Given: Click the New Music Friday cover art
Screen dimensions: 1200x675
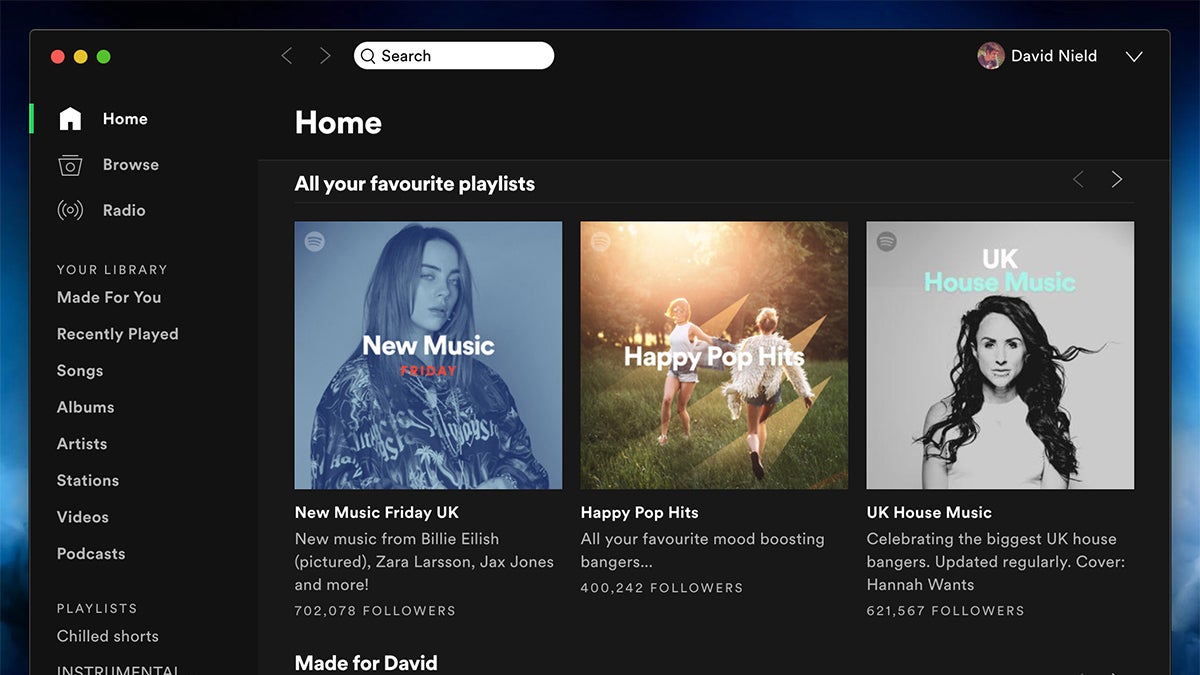Looking at the screenshot, I should pos(428,355).
